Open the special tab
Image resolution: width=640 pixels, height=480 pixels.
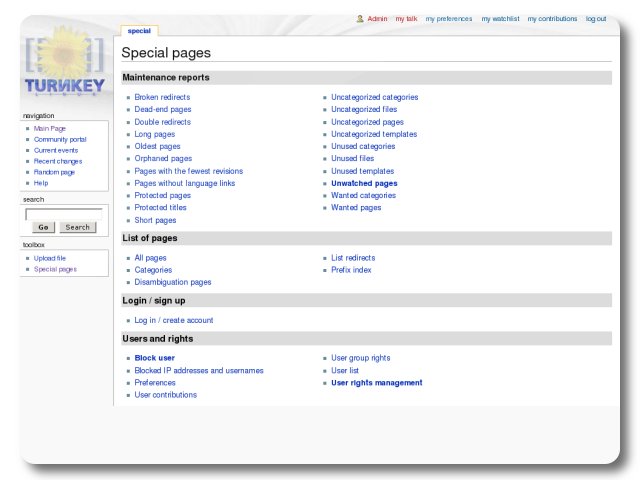[x=139, y=31]
